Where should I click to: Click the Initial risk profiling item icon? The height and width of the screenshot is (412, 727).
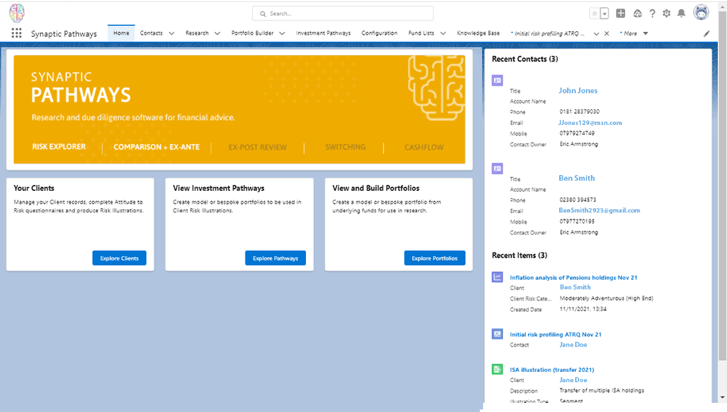click(497, 334)
